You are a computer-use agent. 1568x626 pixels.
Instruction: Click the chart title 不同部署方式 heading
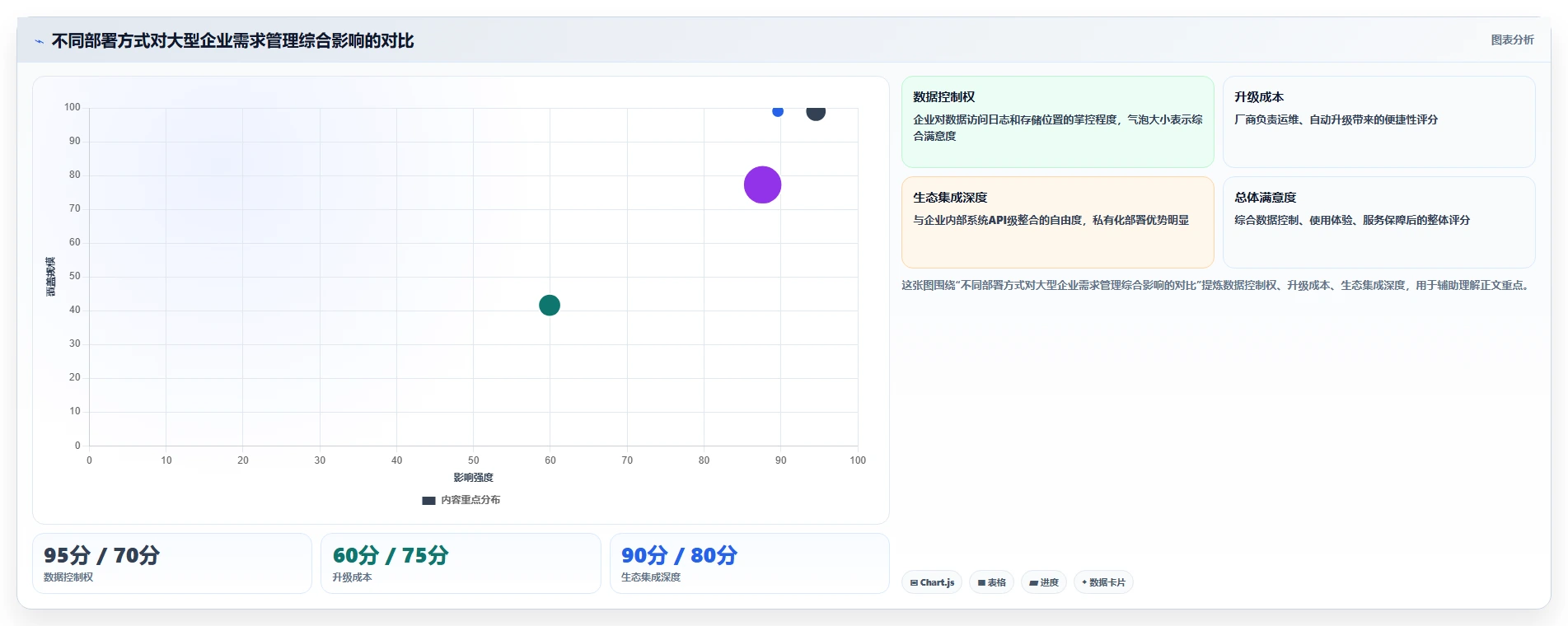(233, 41)
